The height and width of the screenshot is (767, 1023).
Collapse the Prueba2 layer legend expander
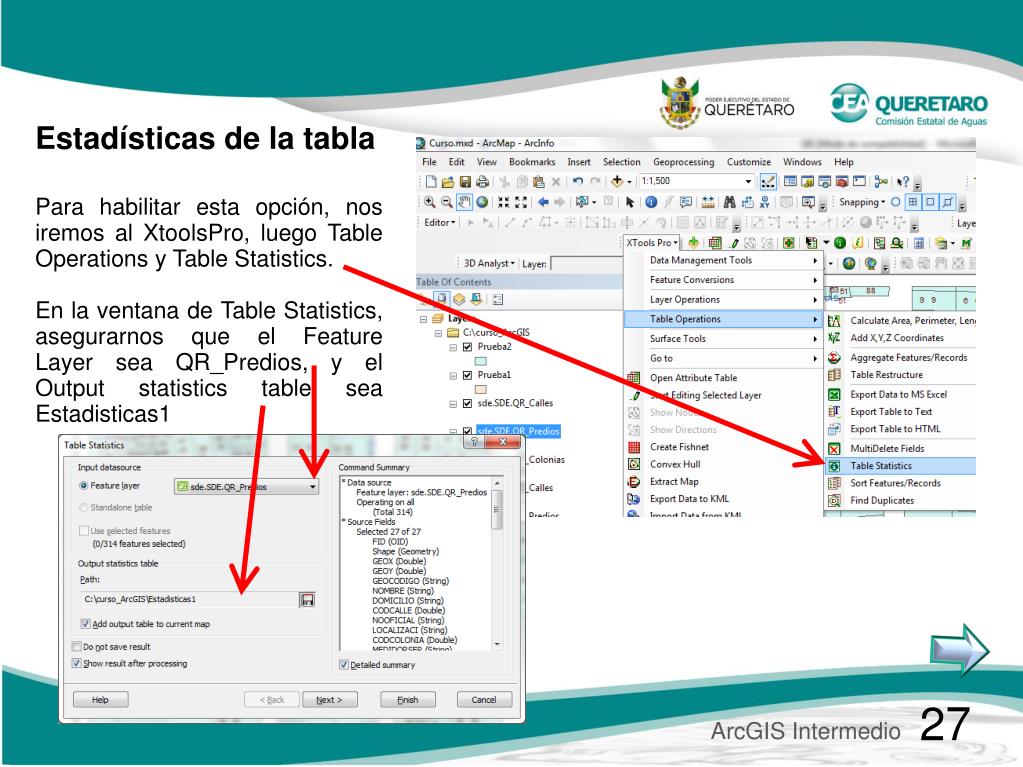pyautogui.click(x=453, y=347)
